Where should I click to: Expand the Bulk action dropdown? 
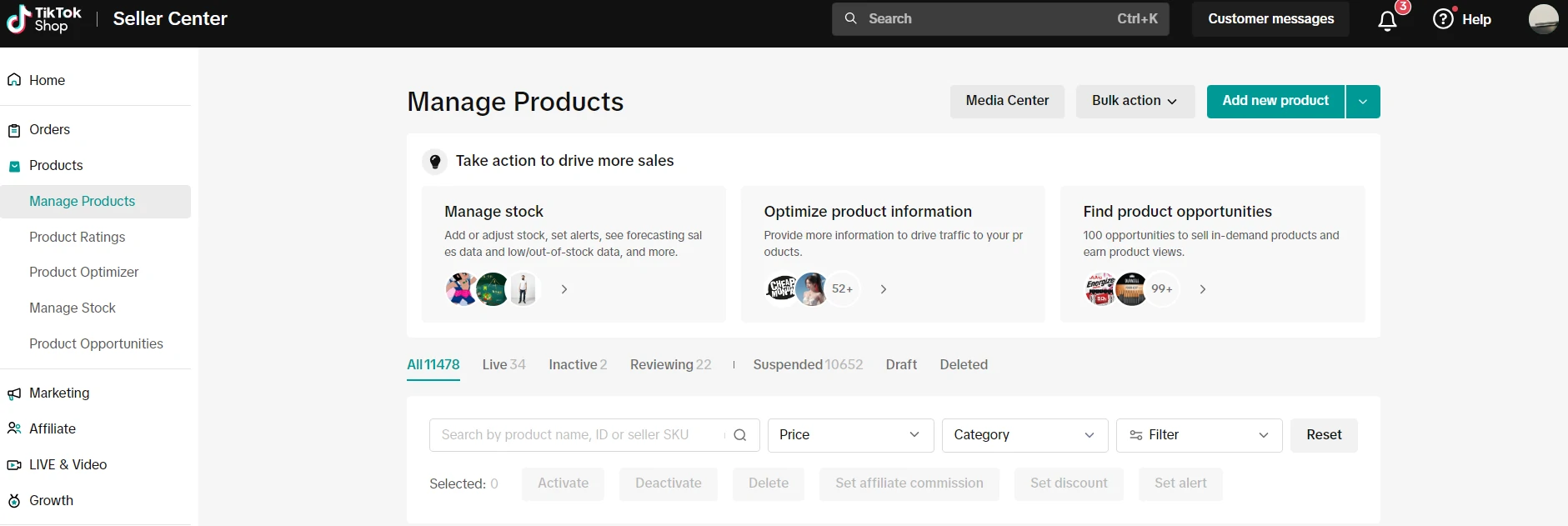tap(1135, 101)
